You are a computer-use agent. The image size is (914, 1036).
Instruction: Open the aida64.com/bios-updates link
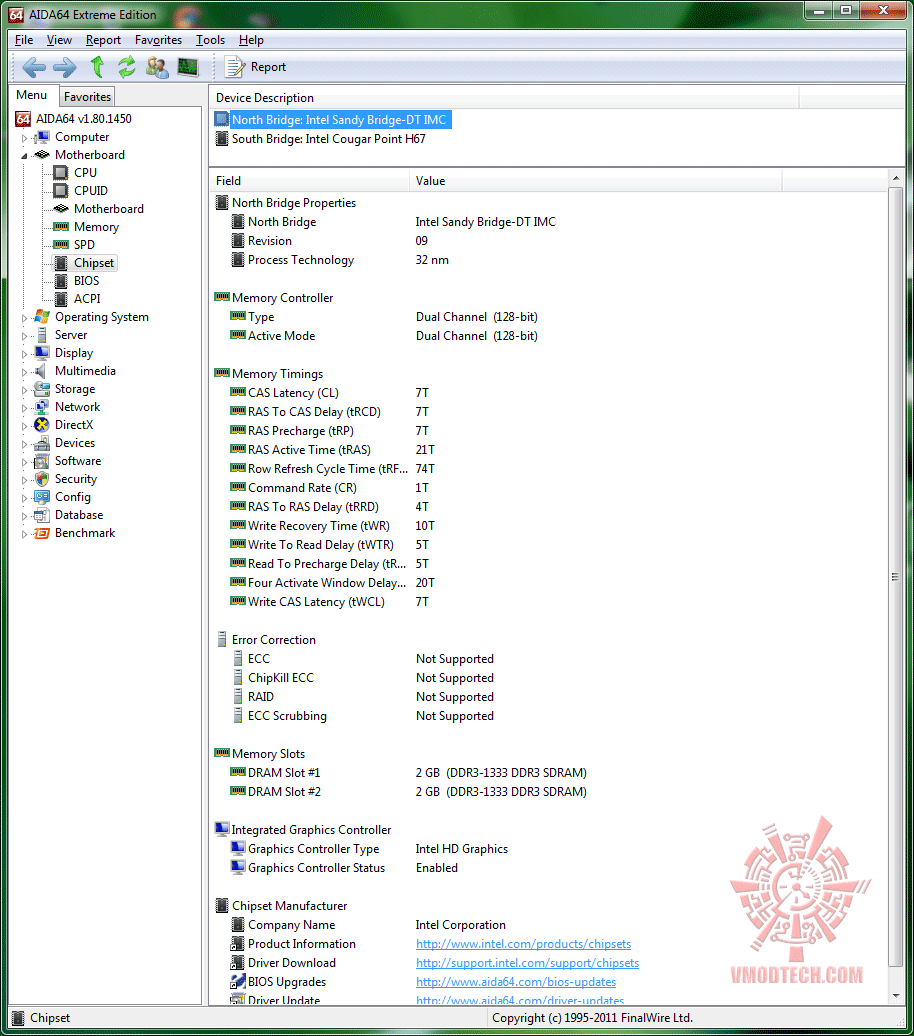516,982
